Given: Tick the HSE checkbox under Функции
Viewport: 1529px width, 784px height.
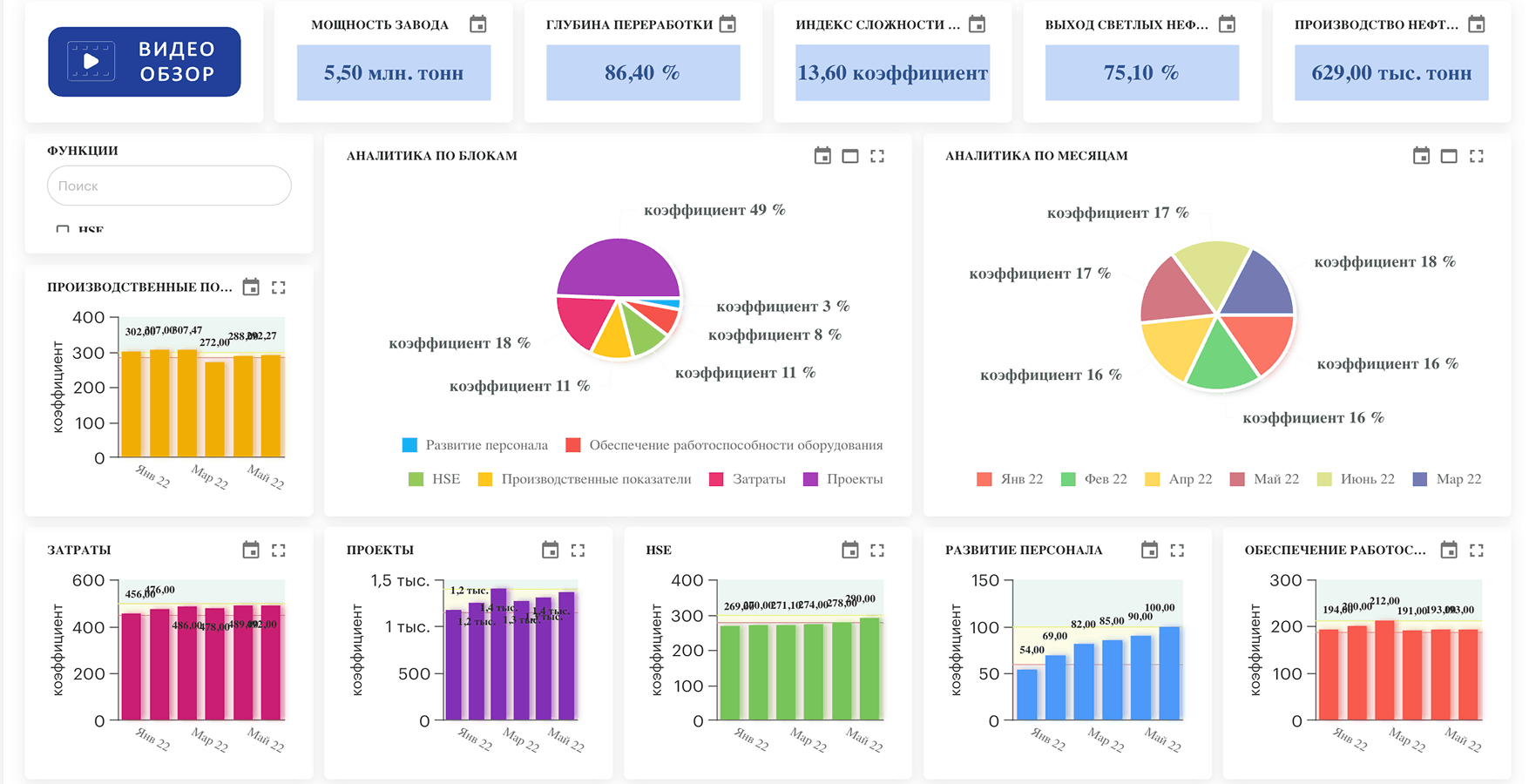Looking at the screenshot, I should coord(63,231).
